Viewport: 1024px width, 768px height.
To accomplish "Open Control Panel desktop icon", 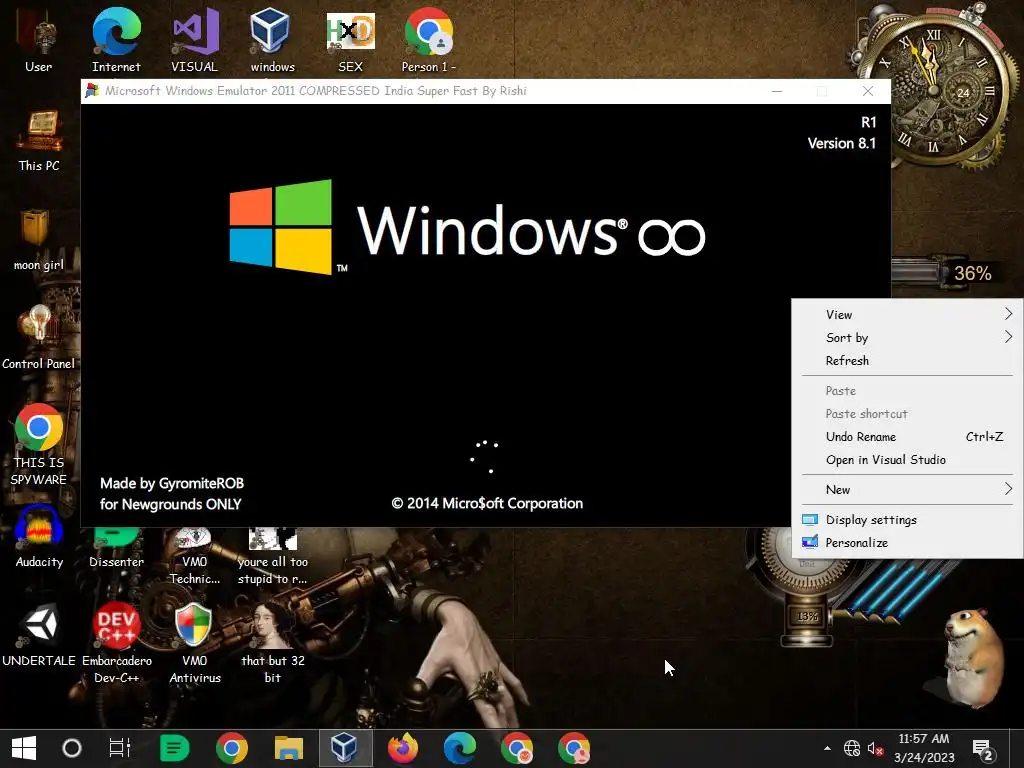I will (x=39, y=338).
